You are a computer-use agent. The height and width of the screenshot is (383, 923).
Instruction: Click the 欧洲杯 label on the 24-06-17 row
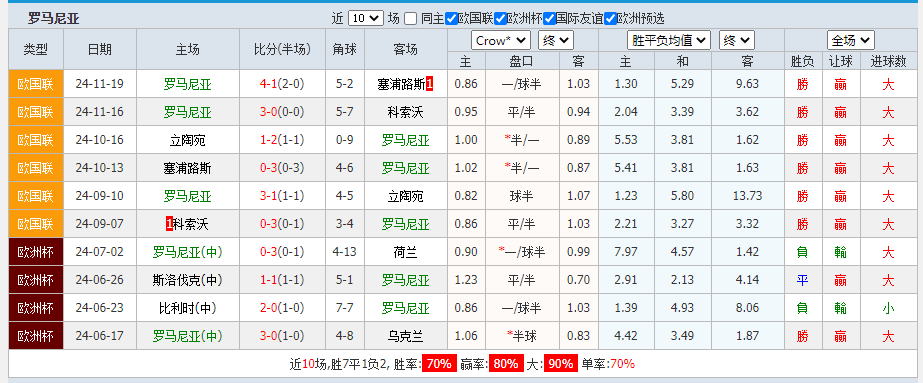coord(35,336)
